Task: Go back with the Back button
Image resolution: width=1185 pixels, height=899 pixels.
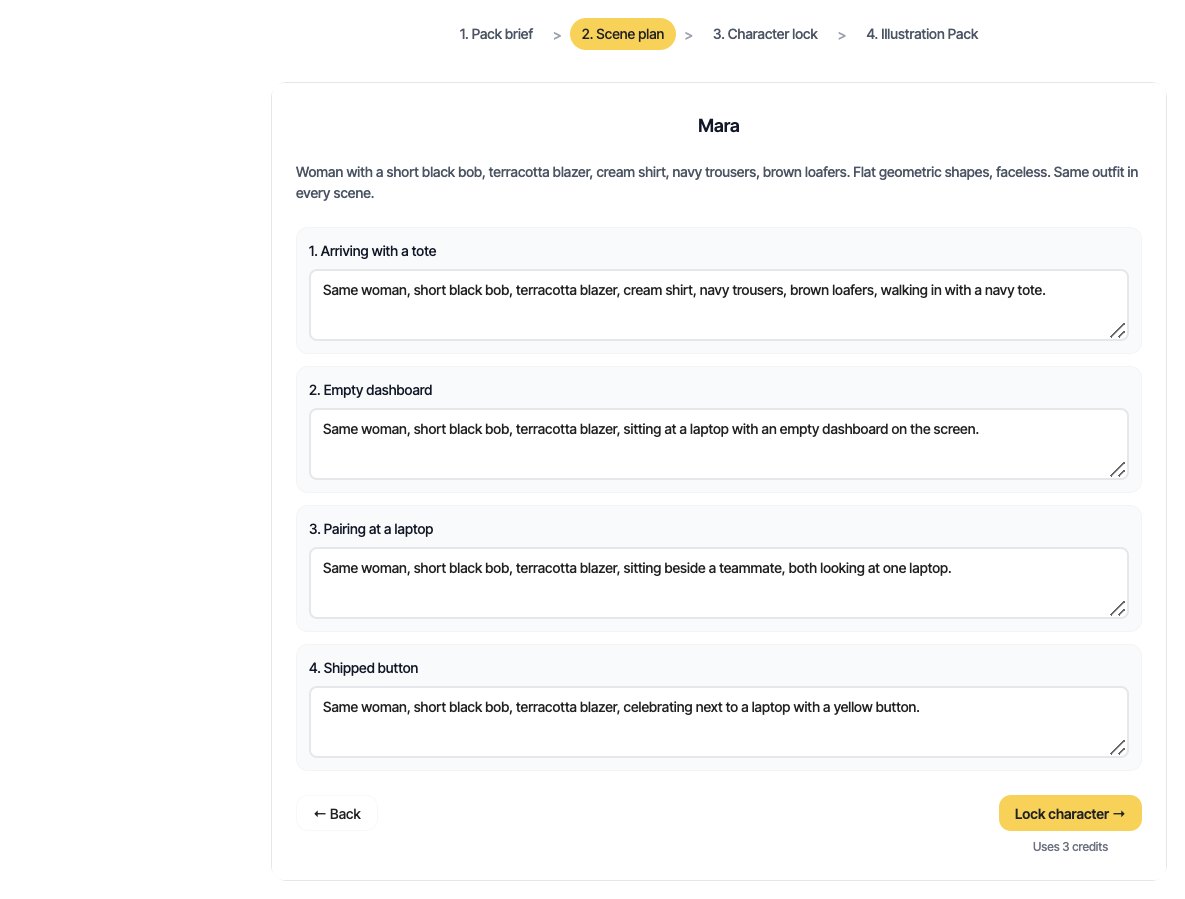Action: (x=337, y=814)
